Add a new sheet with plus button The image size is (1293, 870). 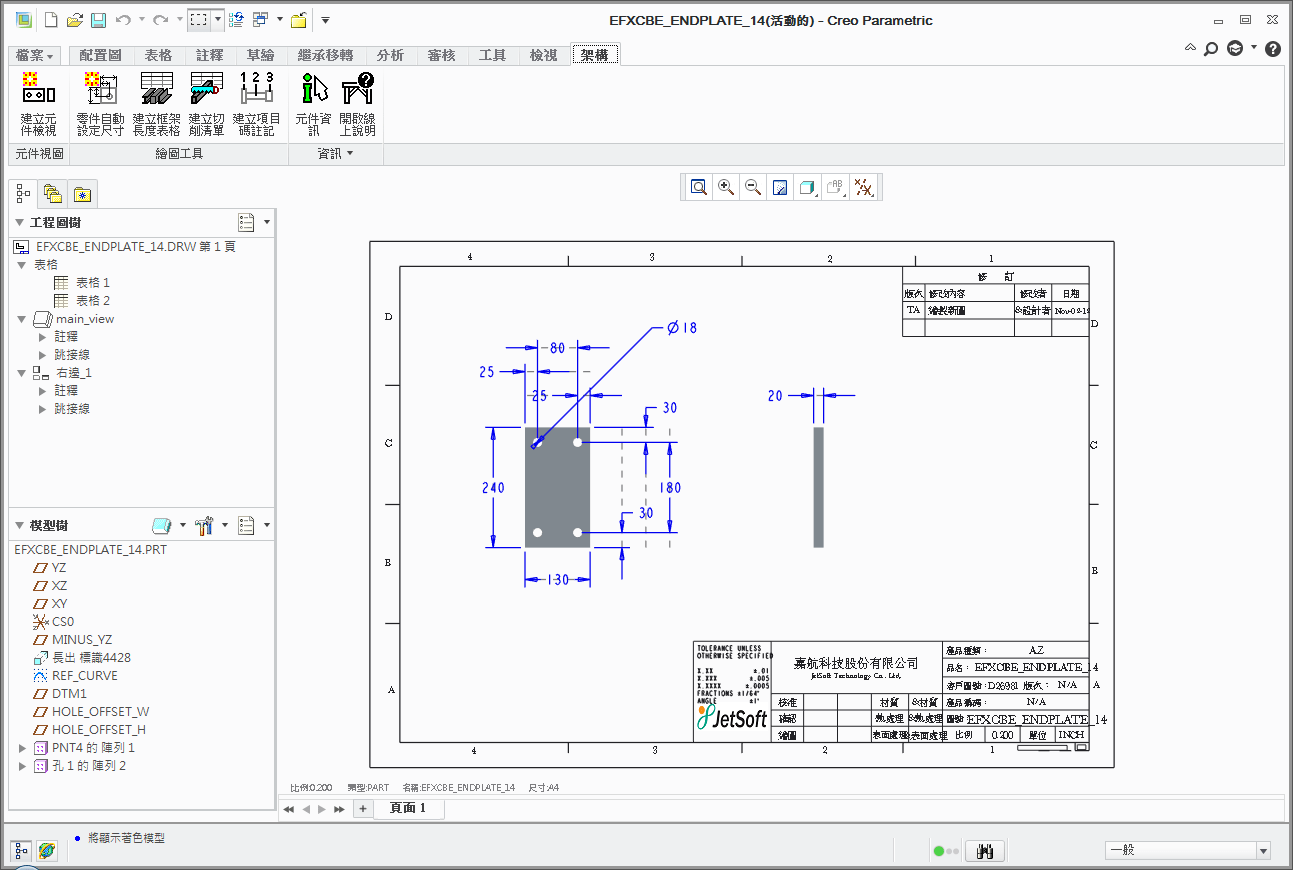362,808
